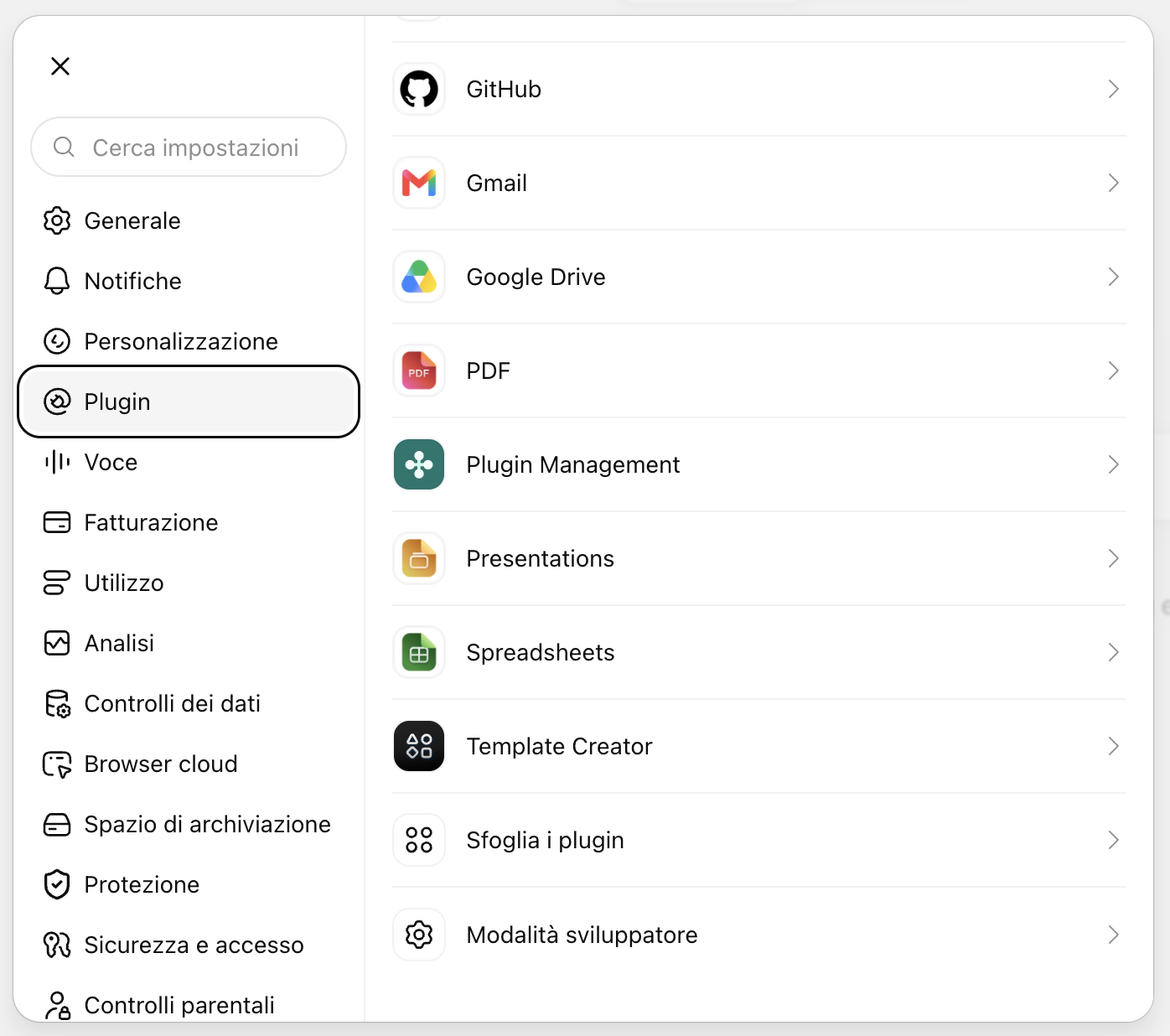Focus the Cerca impostazioni search field

coord(189,147)
